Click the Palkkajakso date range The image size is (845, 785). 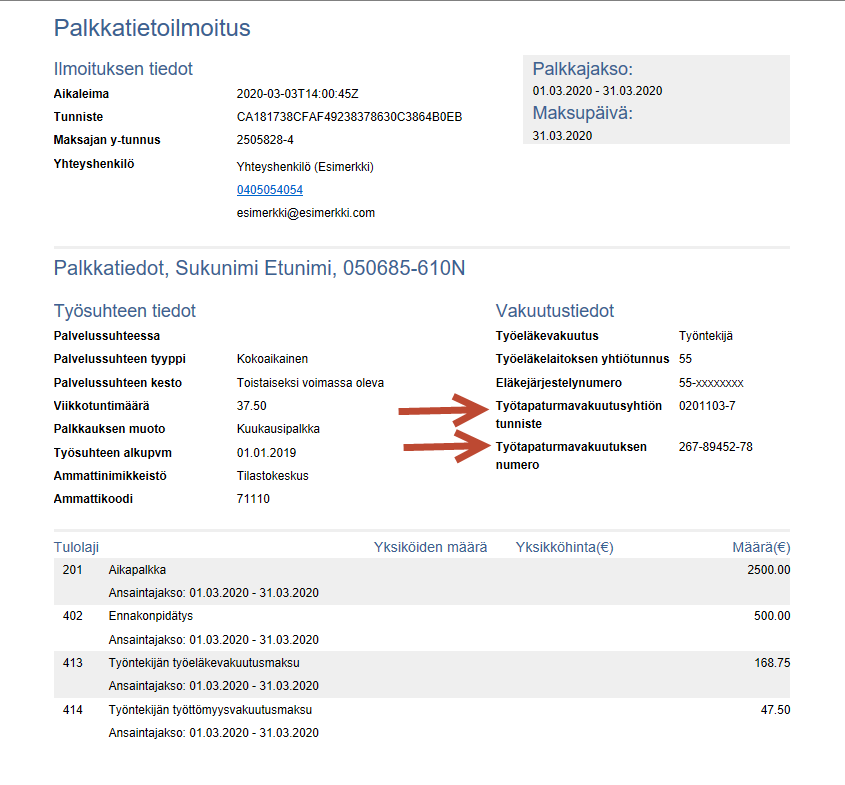point(597,91)
